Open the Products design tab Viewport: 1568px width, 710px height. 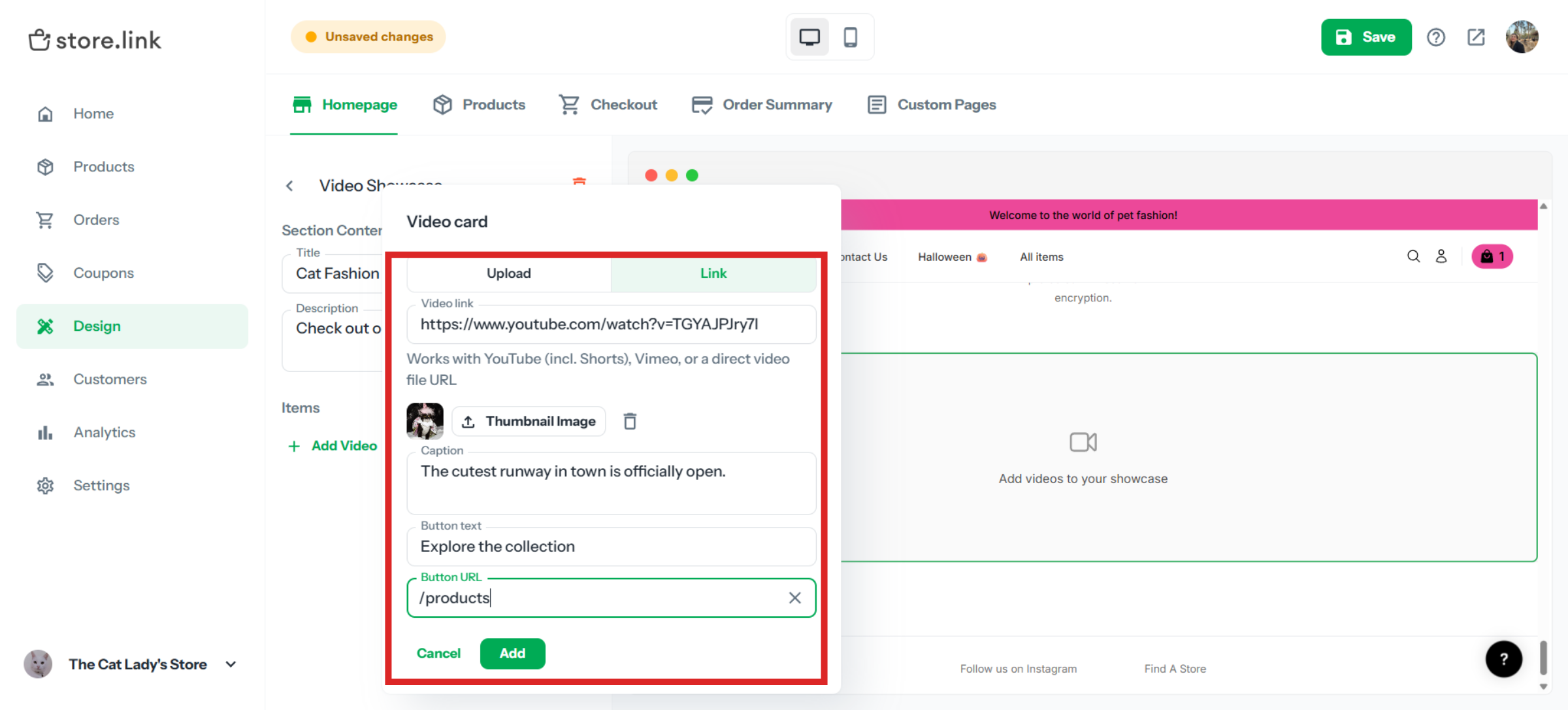pos(479,105)
